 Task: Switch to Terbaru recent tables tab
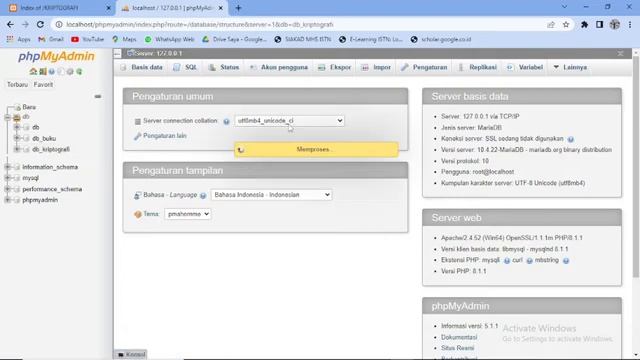click(17, 84)
